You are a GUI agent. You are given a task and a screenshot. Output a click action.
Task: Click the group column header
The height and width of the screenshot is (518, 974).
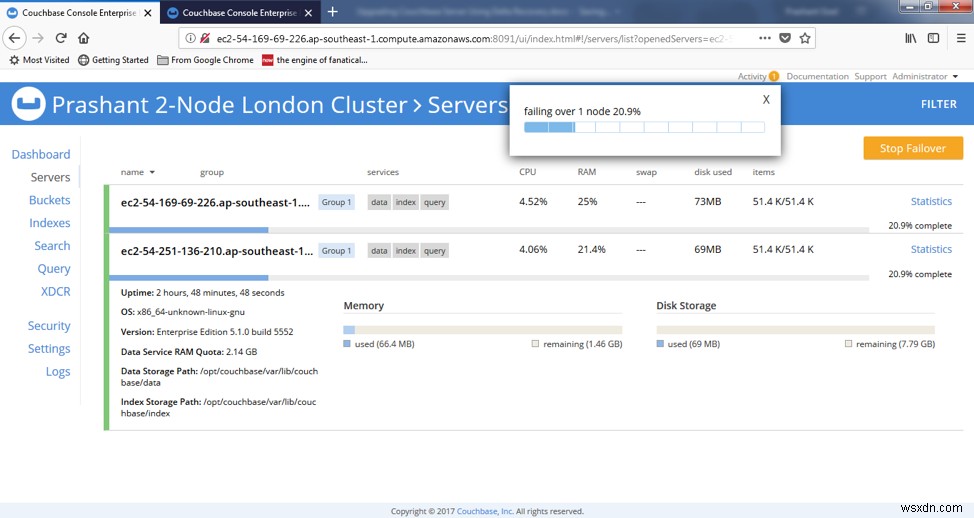pos(212,172)
